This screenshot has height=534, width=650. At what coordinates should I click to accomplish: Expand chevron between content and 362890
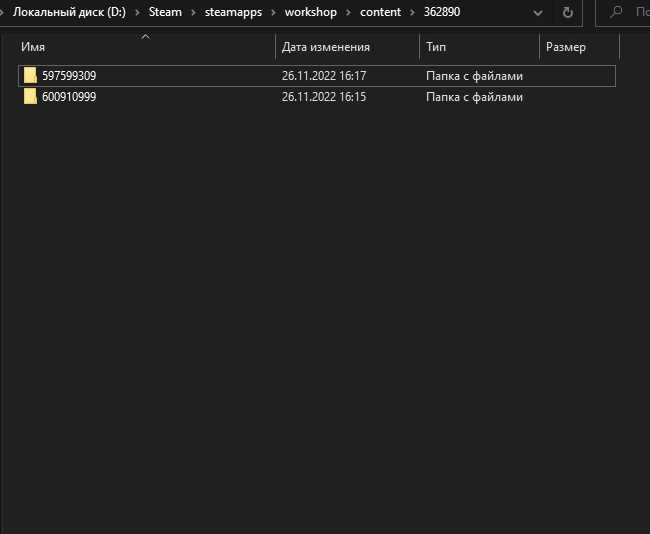point(412,12)
